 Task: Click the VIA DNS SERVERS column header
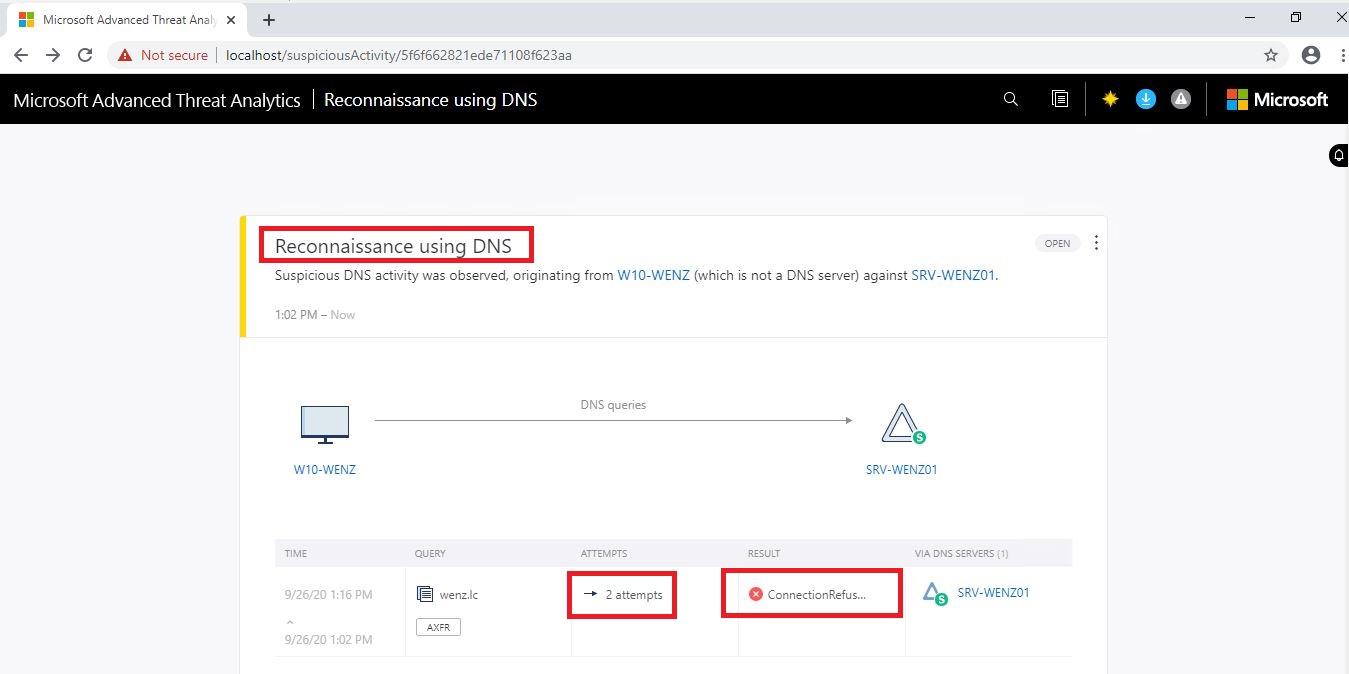click(x=961, y=553)
